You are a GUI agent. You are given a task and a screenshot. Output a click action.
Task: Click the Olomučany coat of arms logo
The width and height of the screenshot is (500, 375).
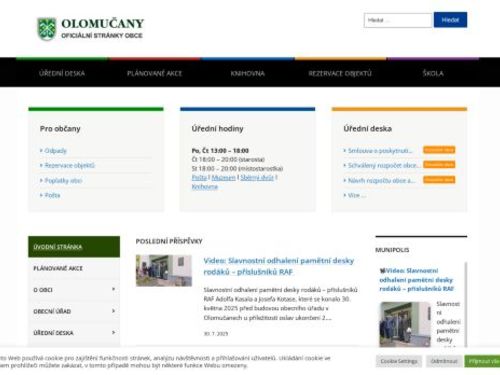tap(46, 29)
